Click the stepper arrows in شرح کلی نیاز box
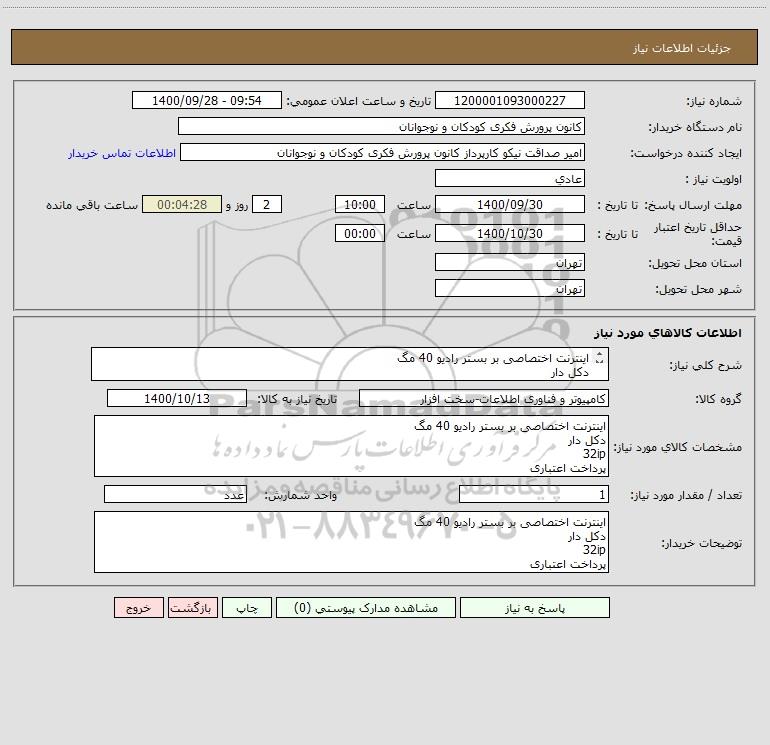770x745 pixels. 599,359
